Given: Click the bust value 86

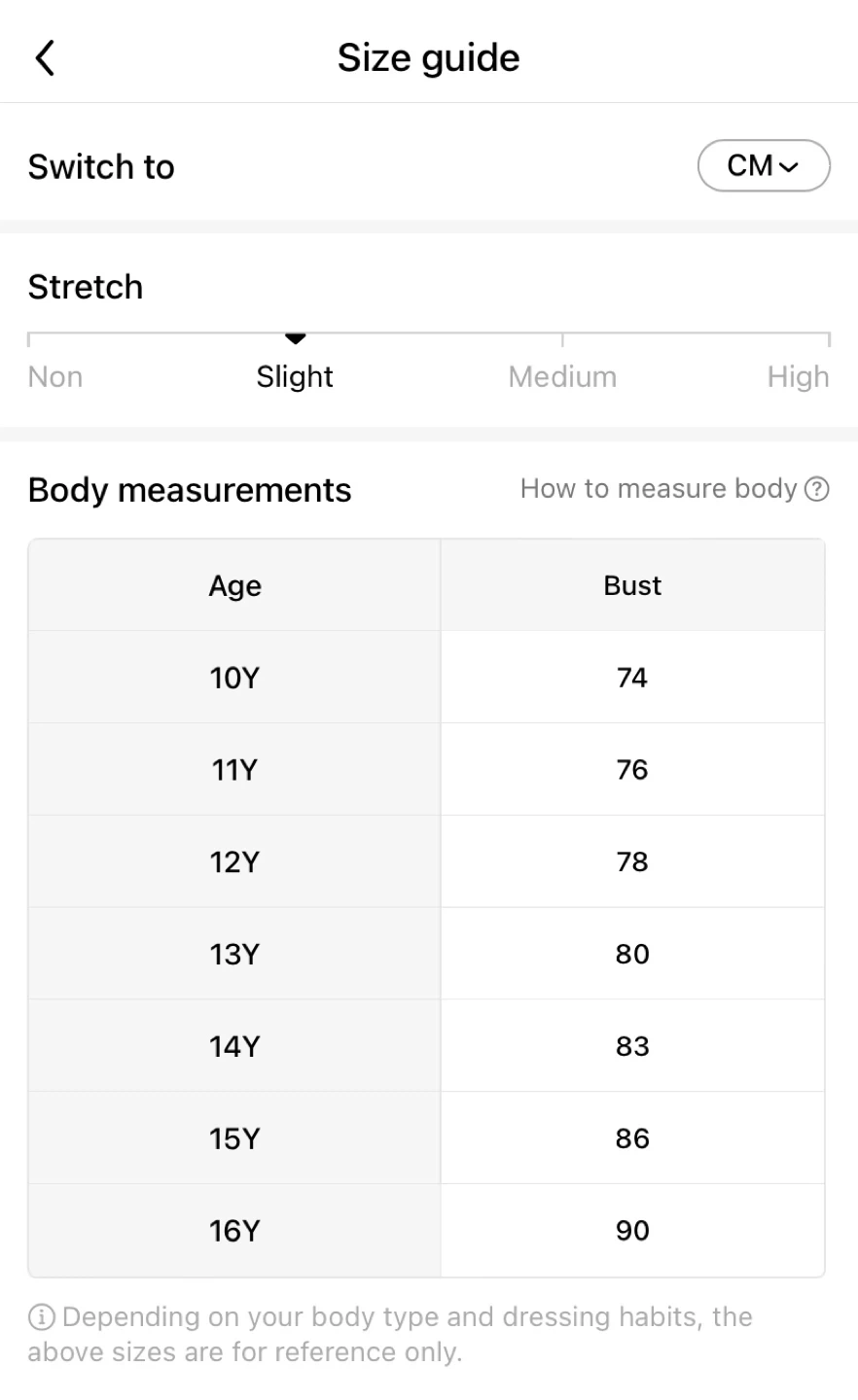Looking at the screenshot, I should point(632,1138).
